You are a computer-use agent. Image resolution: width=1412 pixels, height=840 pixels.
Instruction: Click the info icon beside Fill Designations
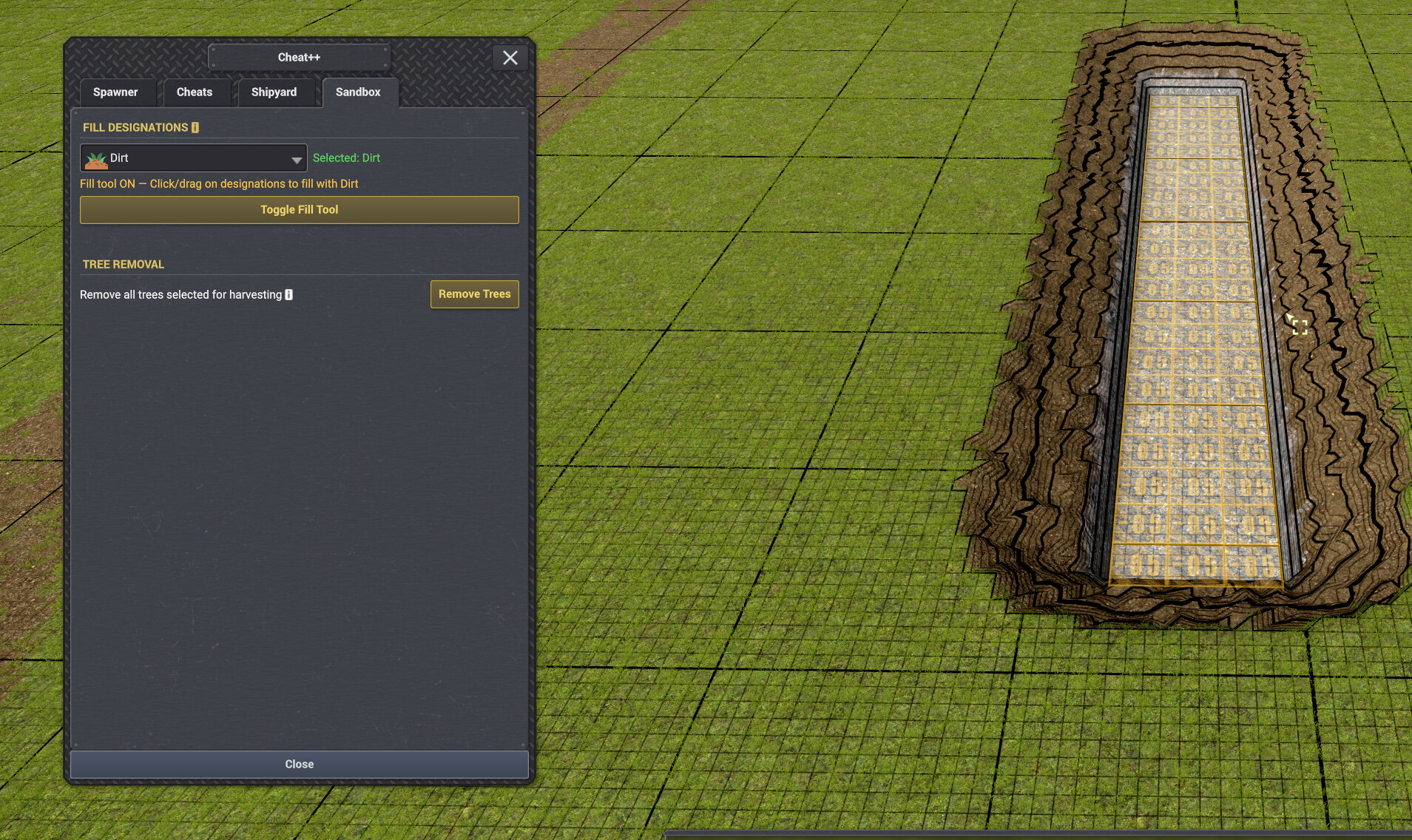[195, 128]
